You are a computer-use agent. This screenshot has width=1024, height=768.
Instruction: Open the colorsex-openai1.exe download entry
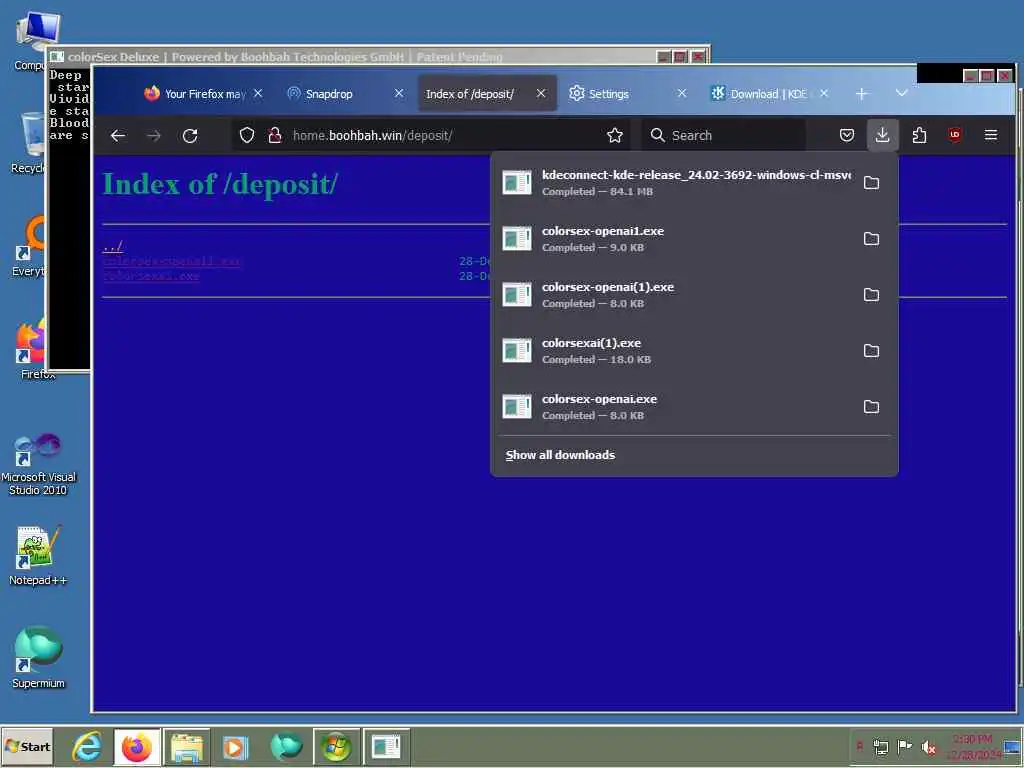pyautogui.click(x=675, y=239)
